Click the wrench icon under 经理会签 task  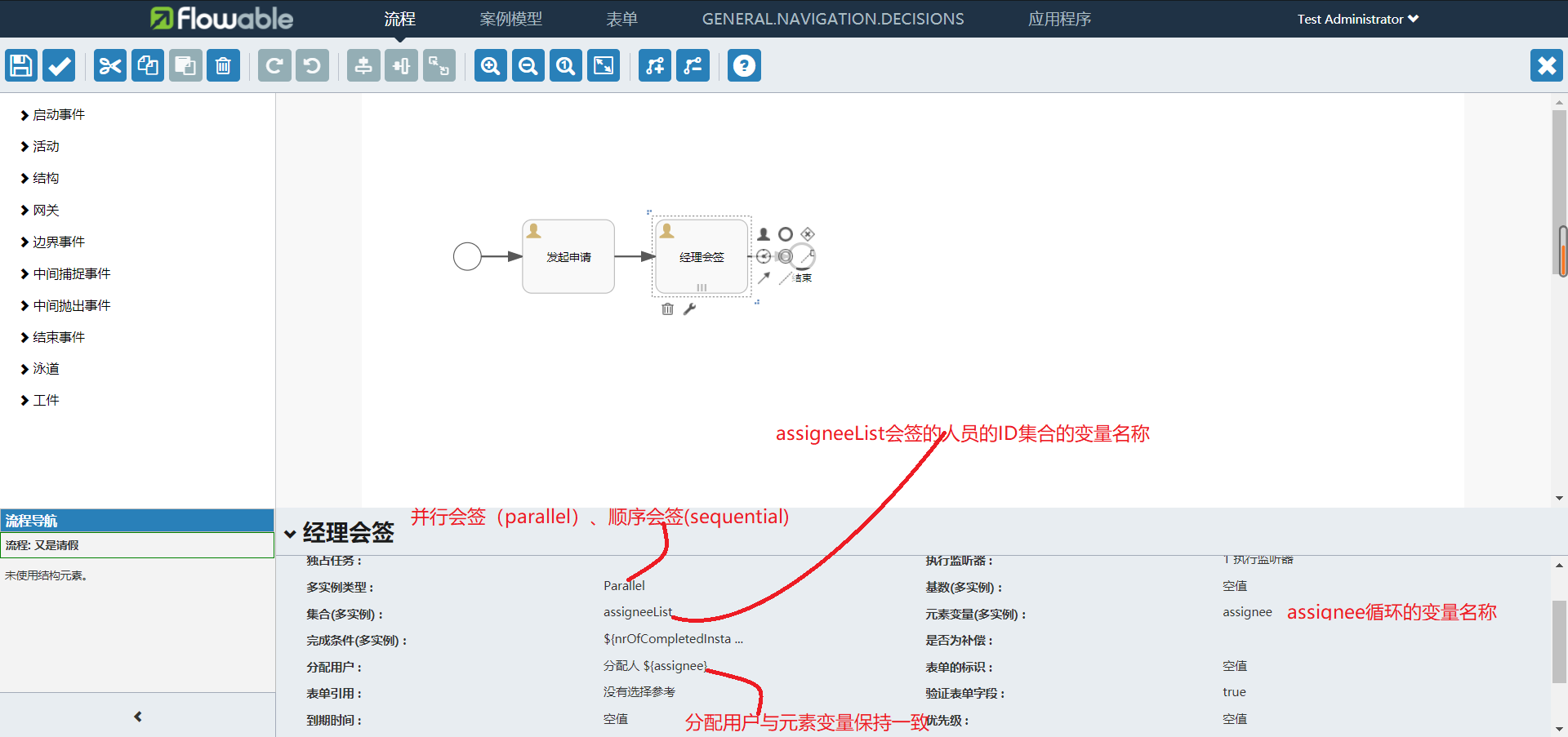click(689, 309)
